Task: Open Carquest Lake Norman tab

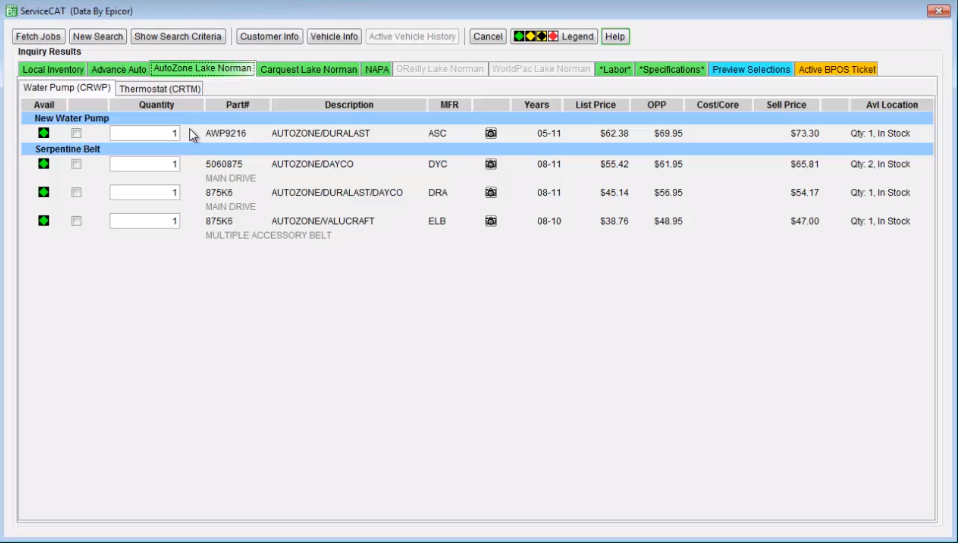Action: (309, 70)
